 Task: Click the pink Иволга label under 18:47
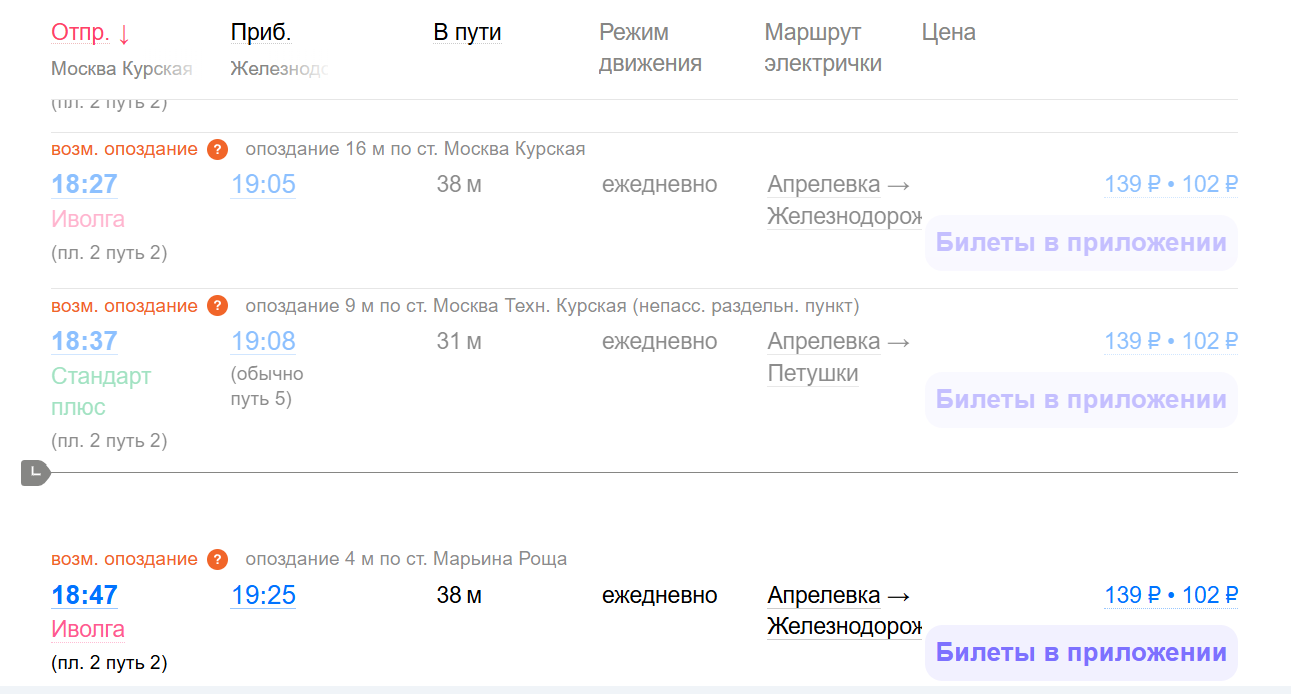(x=88, y=630)
